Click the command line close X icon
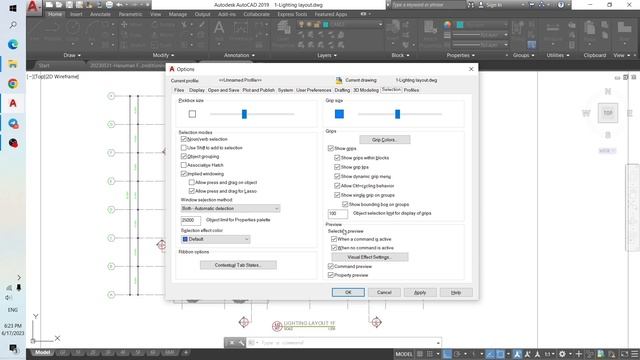Image resolution: width=640 pixels, height=360 pixels. click(x=231, y=343)
